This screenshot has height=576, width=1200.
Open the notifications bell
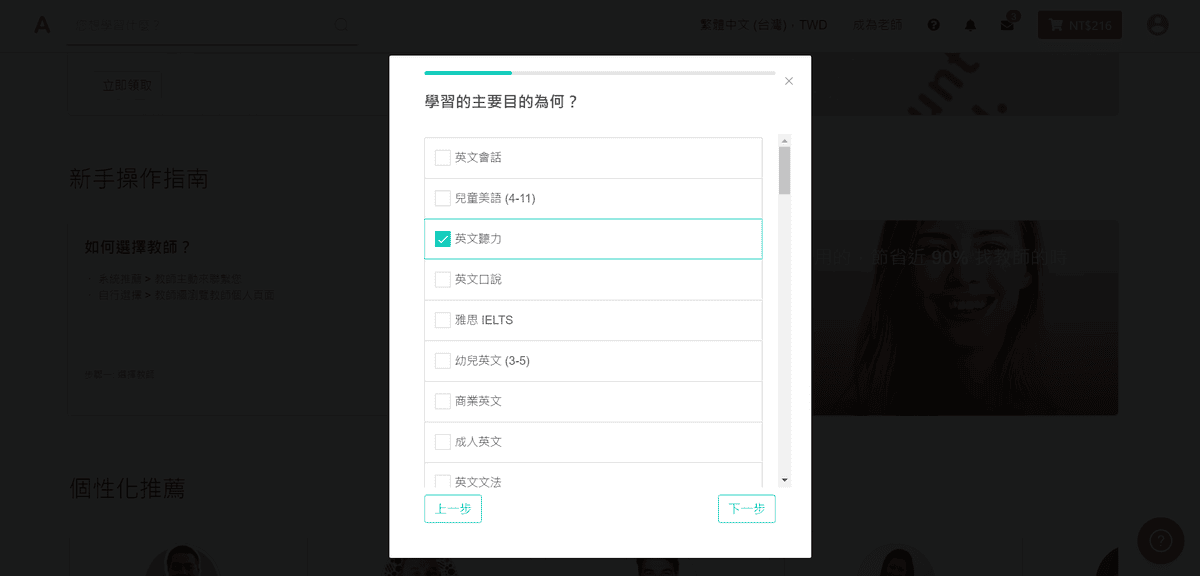click(970, 24)
